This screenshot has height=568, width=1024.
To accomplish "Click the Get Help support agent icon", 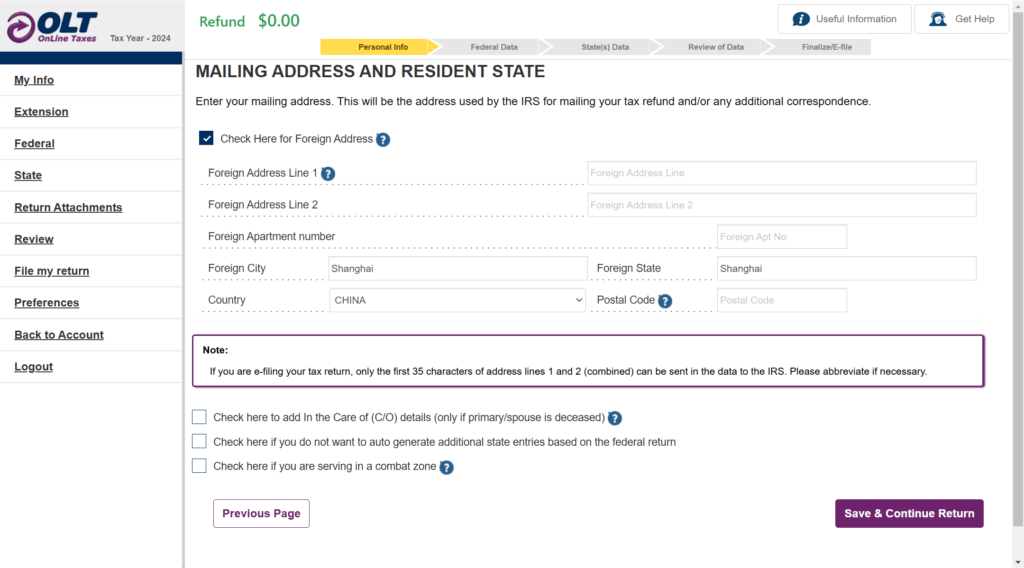I will 938,19.
